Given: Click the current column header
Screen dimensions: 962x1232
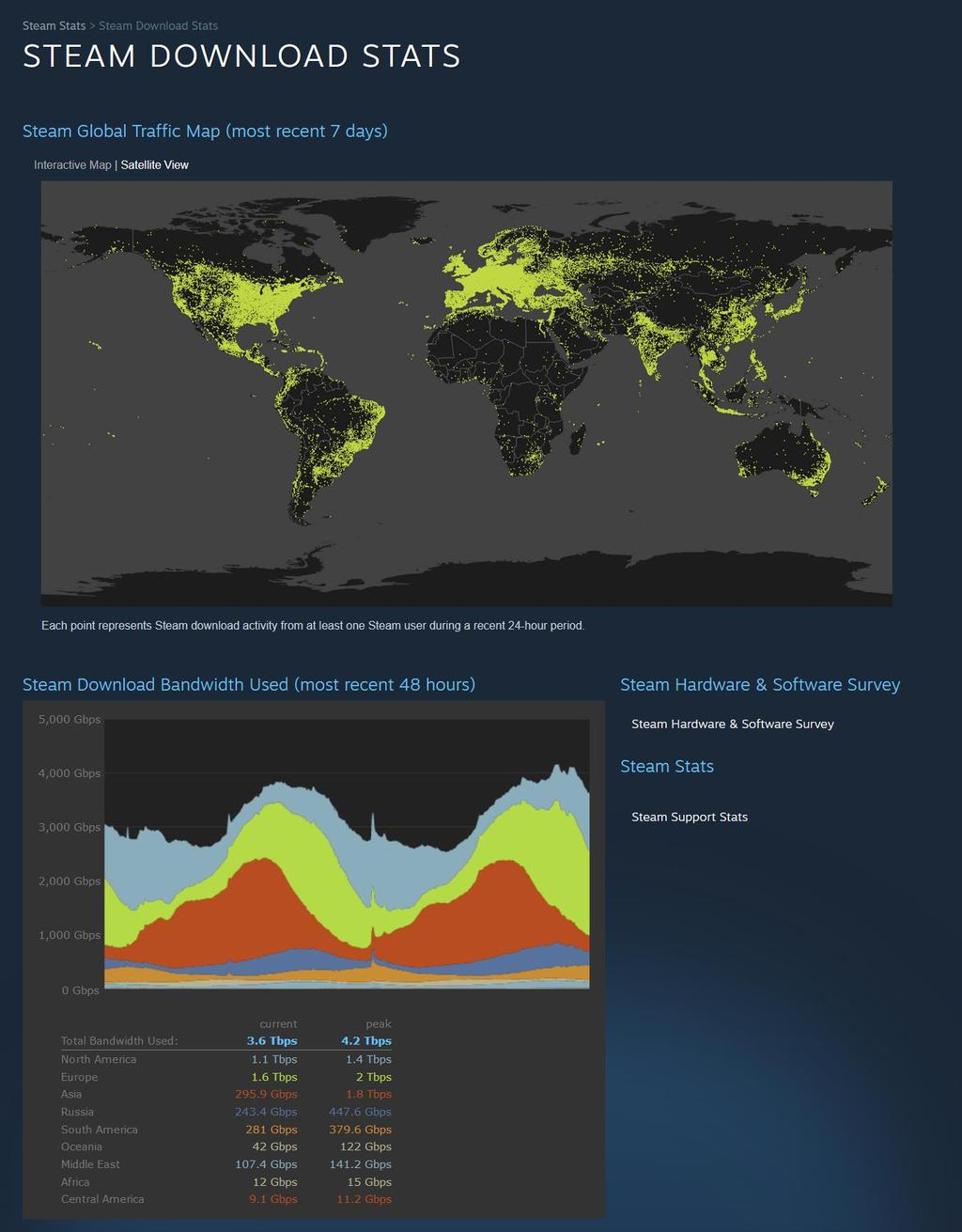Looking at the screenshot, I should [x=278, y=1024].
